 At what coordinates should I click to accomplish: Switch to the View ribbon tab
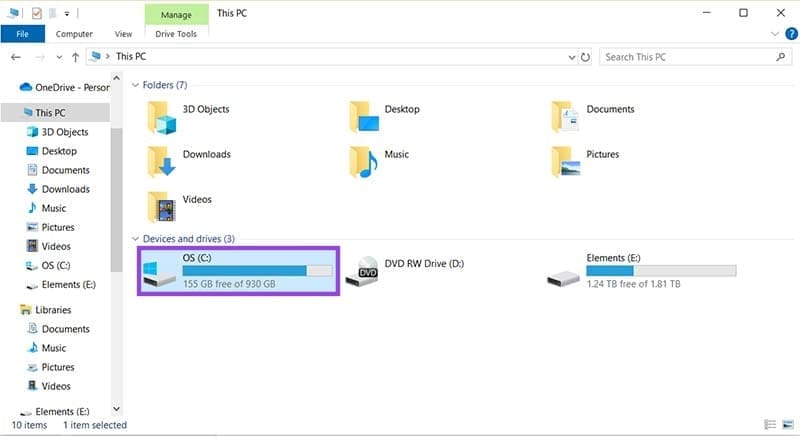coord(123,34)
